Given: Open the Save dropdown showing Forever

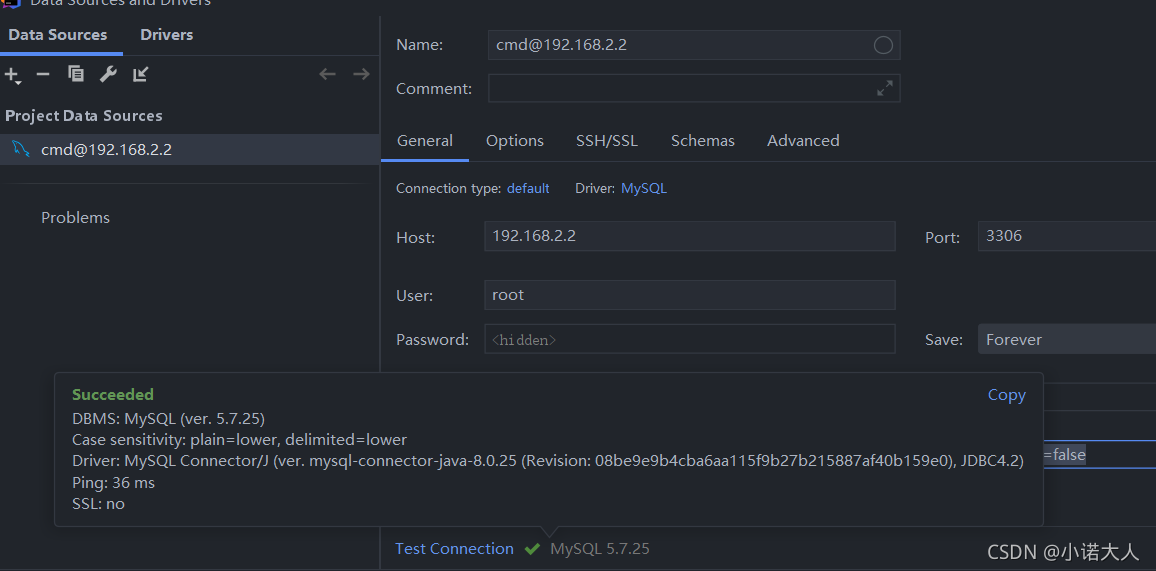Looking at the screenshot, I should 1067,340.
